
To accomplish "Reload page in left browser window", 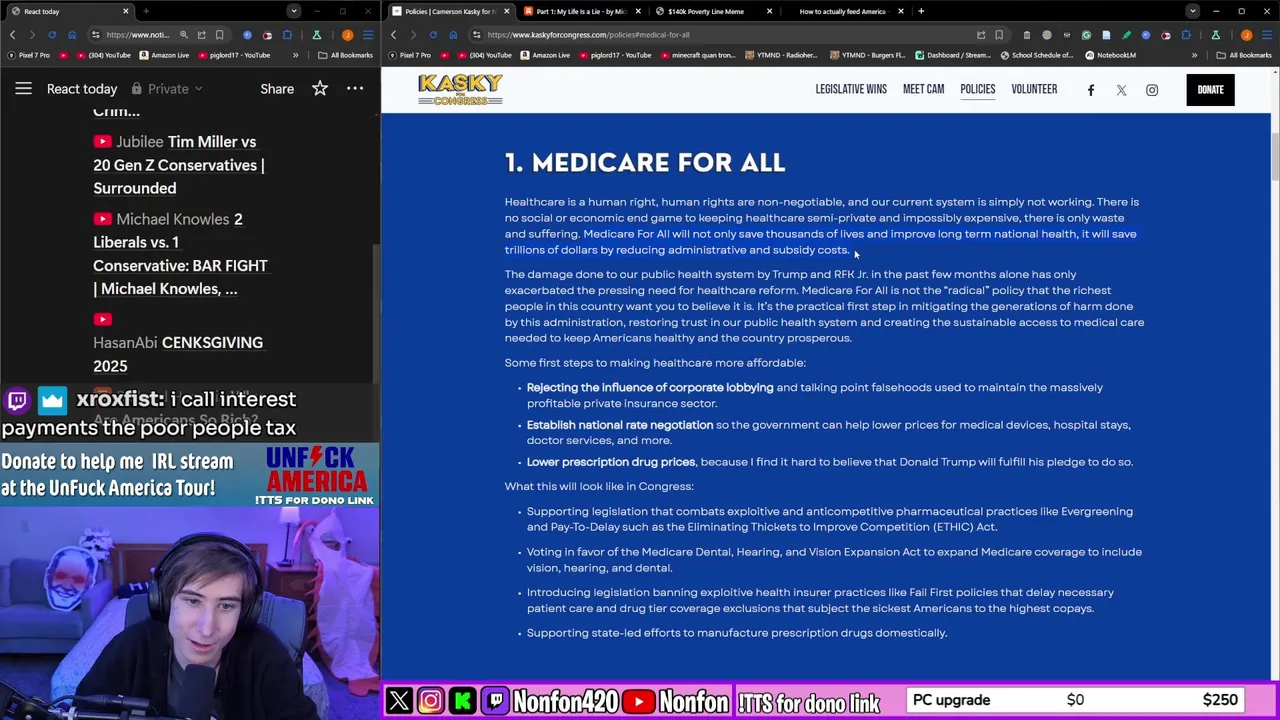I will point(52,34).
